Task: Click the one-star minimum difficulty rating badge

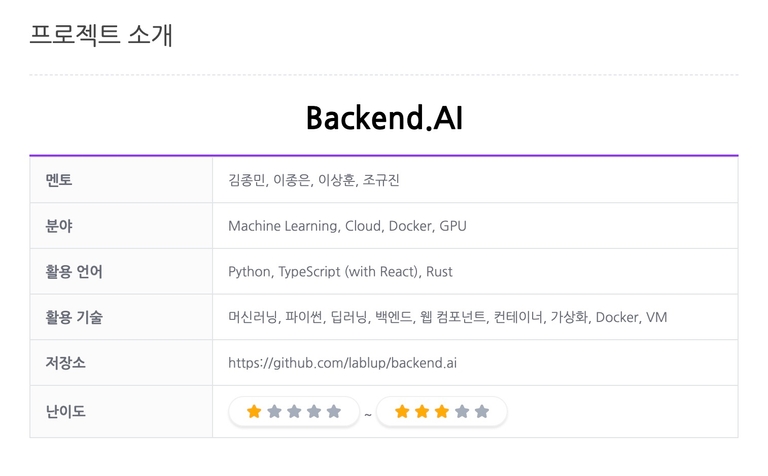Action: (x=294, y=411)
